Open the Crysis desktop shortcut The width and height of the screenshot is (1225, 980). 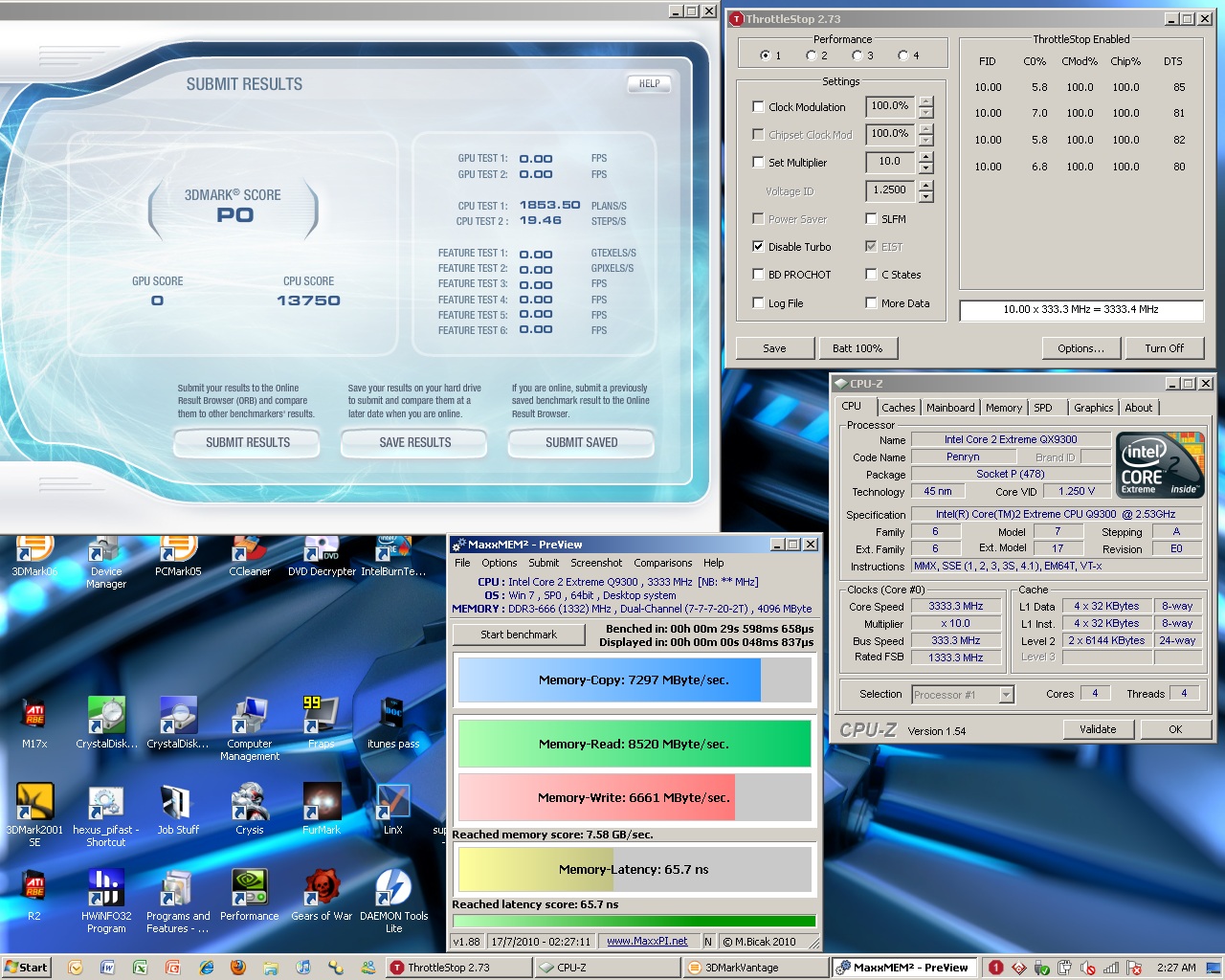pos(250,802)
